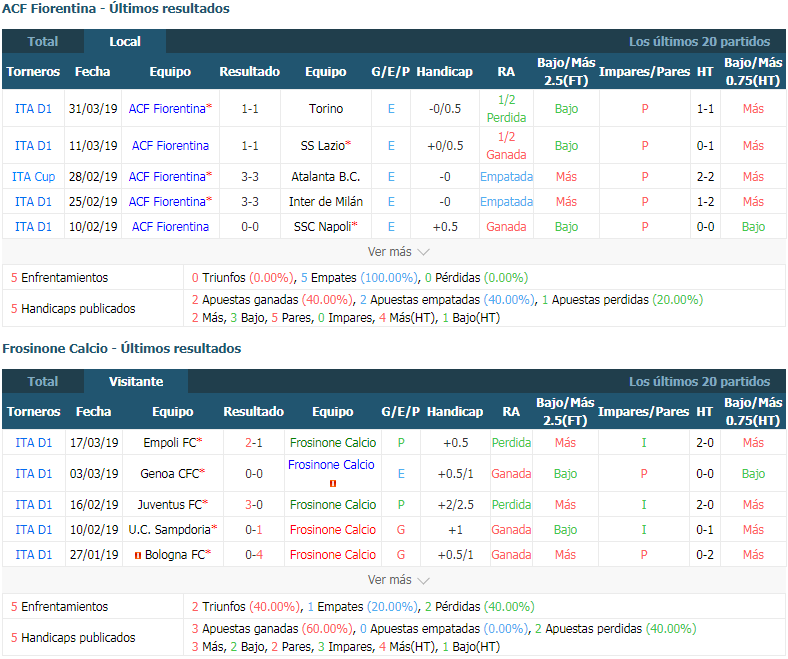Click handicap value -0/0.5
788x659 pixels.
[x=445, y=109]
